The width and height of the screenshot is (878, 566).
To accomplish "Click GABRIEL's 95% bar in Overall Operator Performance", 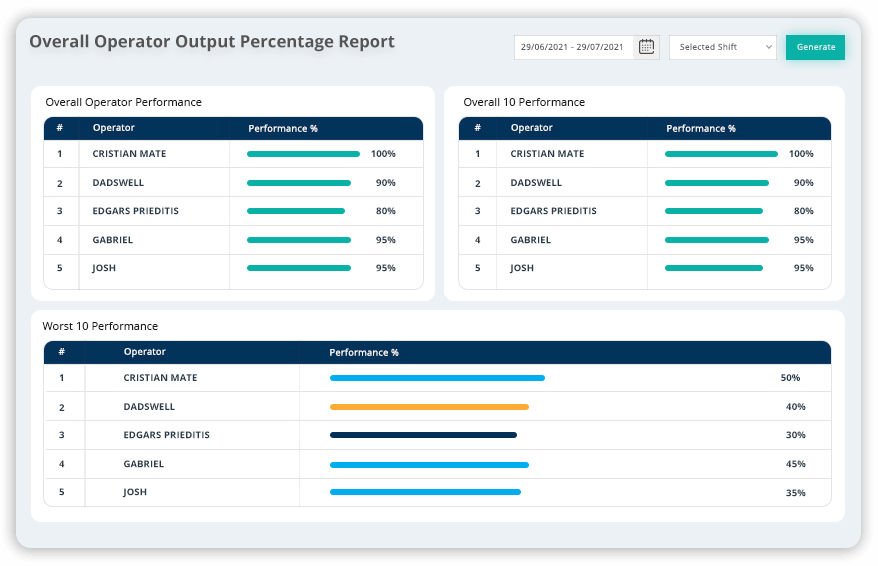I will [298, 240].
